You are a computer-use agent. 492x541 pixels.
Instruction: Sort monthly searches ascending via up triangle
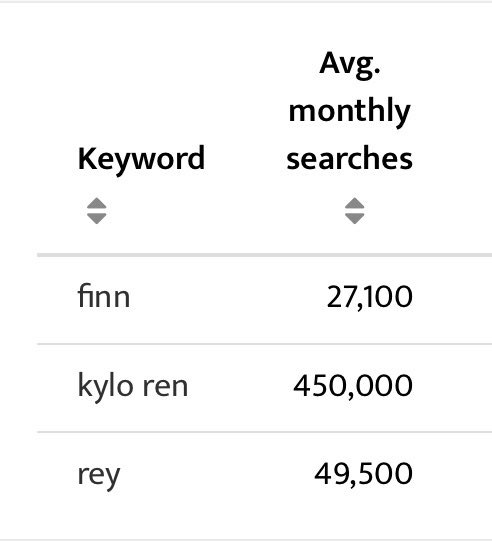355,203
